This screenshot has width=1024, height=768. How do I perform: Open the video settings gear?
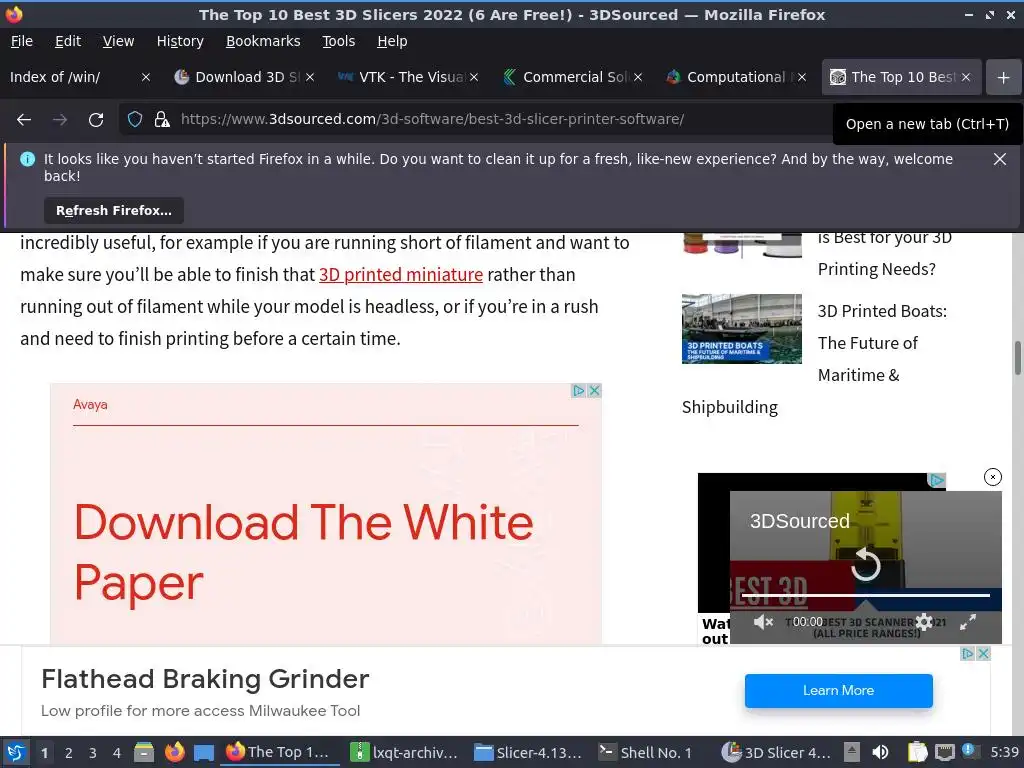(924, 622)
